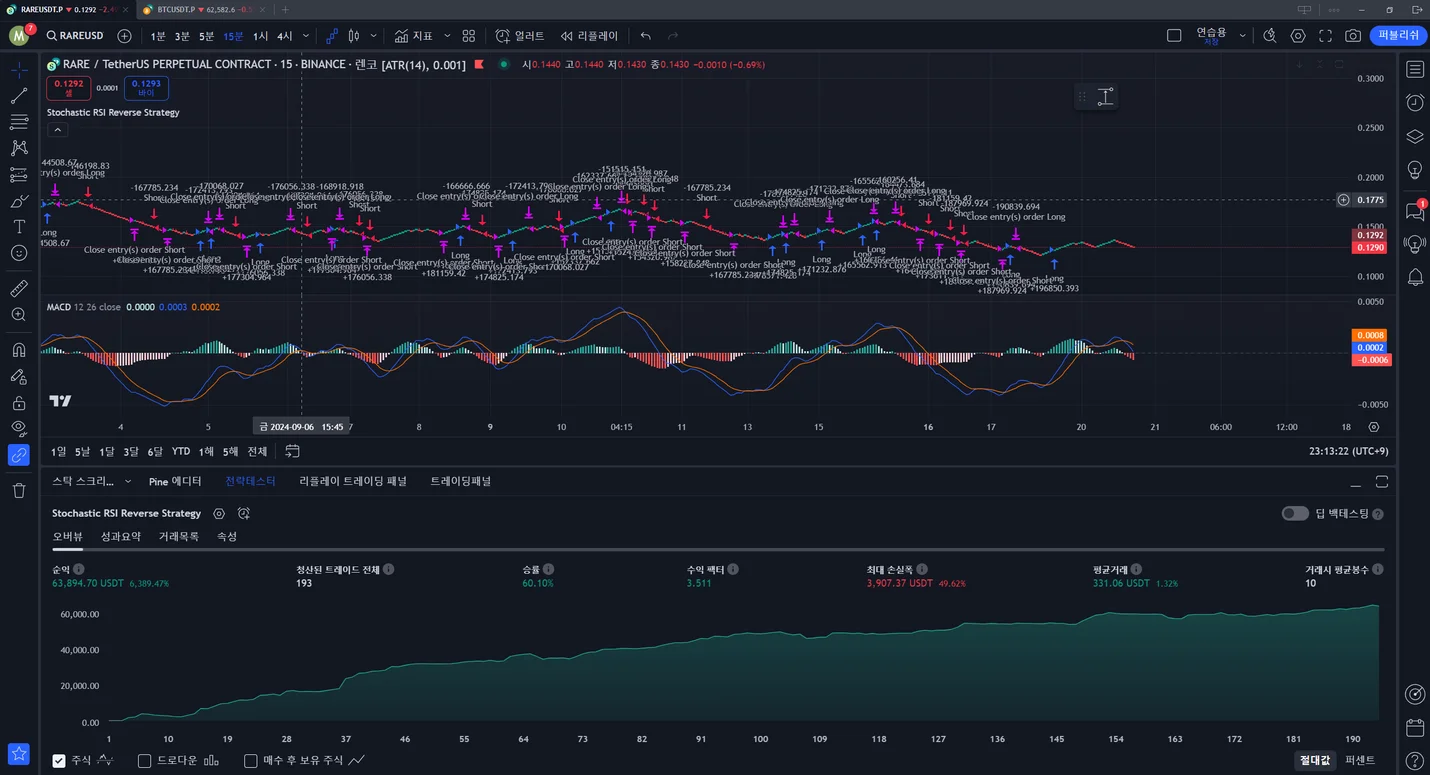Activate the zoom in tool
This screenshot has width=1430, height=775.
click(19, 314)
